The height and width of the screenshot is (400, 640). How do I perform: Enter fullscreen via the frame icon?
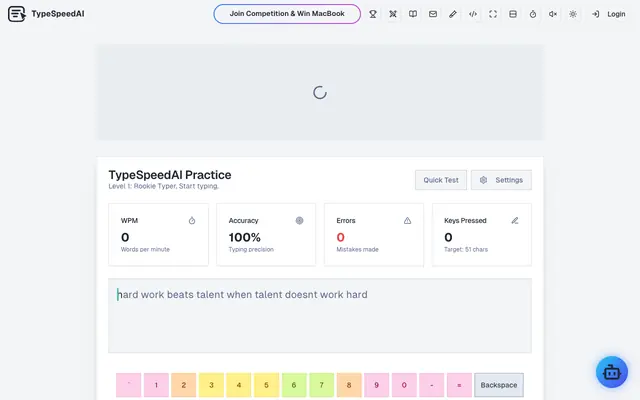[493, 14]
